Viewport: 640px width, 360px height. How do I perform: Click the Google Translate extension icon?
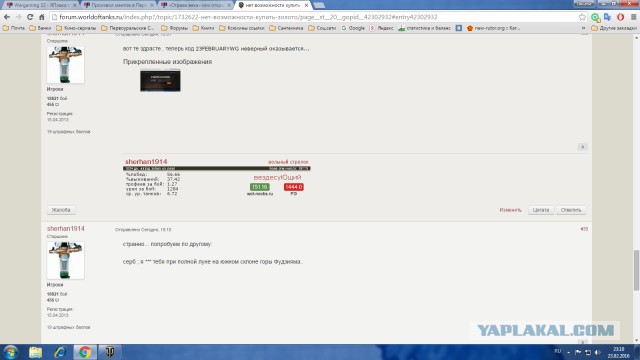pos(608,17)
